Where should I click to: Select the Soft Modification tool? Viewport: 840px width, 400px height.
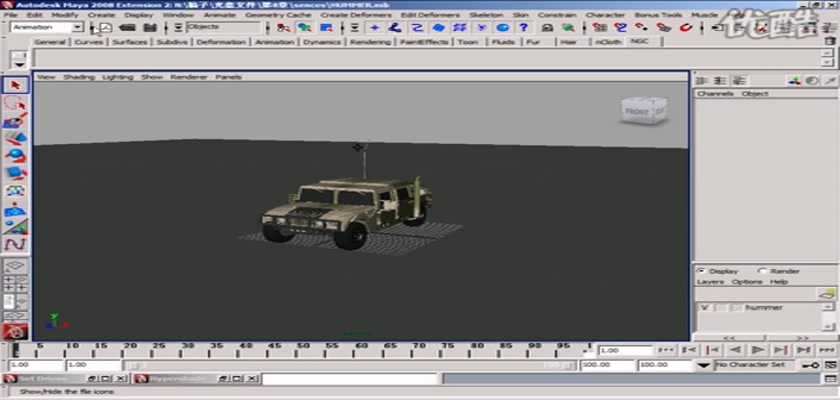[x=16, y=209]
